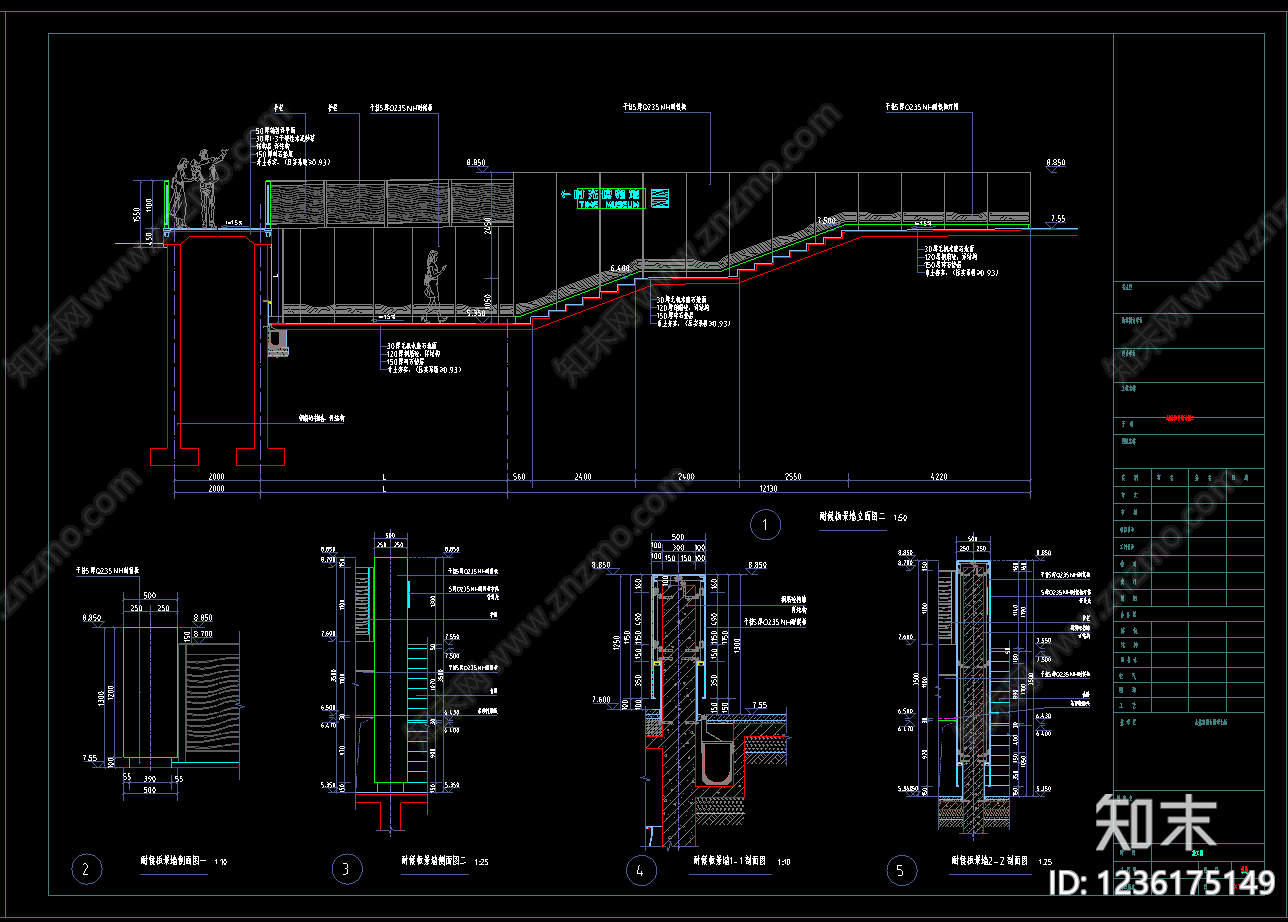Click the 8.850 elevation marker at top right
Screen dimensions: 1288x922
click(1055, 162)
